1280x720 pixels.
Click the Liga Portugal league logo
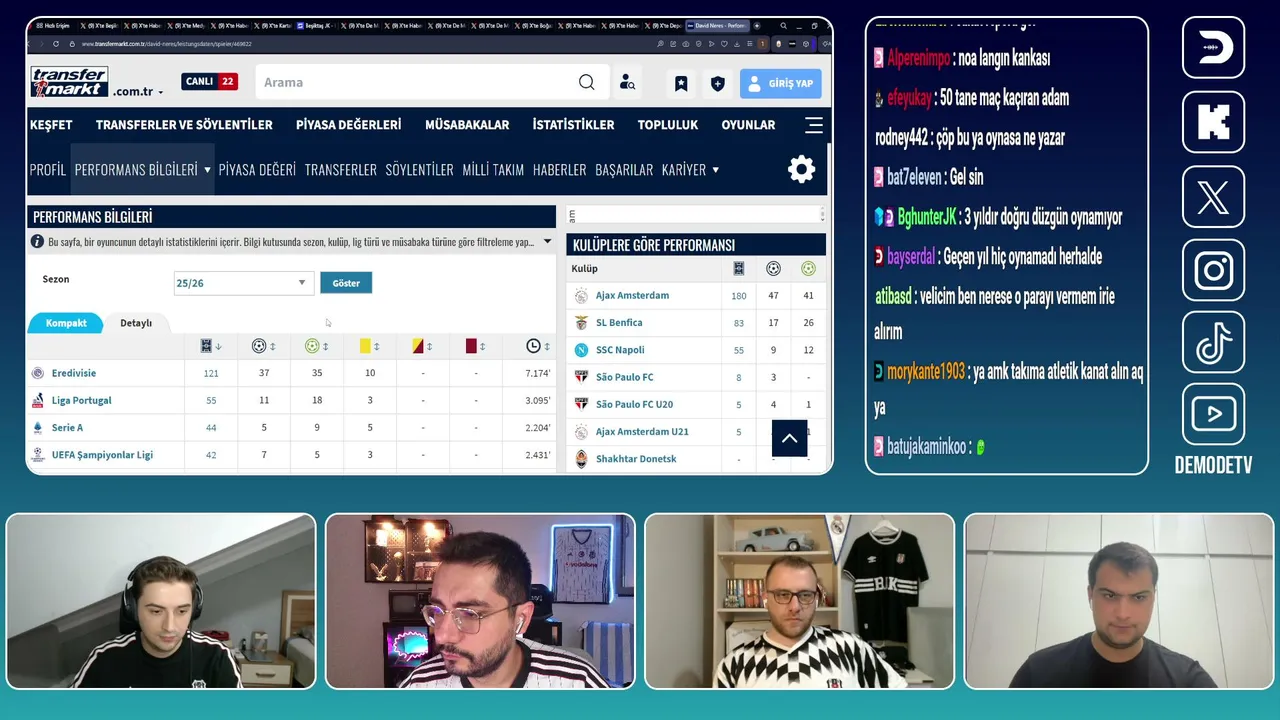38,400
